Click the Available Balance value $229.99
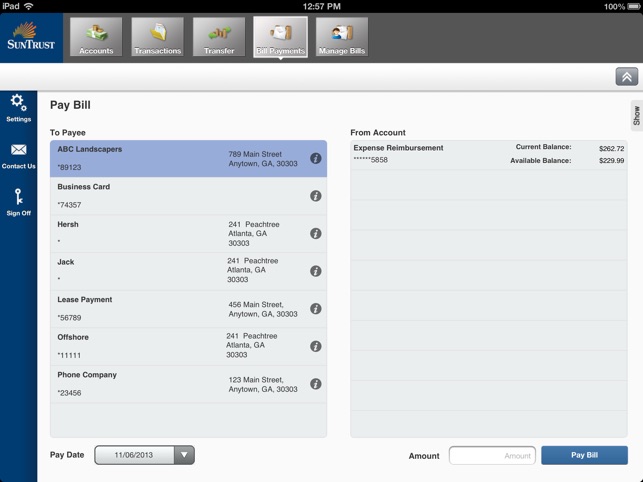This screenshot has height=482, width=643. point(611,161)
